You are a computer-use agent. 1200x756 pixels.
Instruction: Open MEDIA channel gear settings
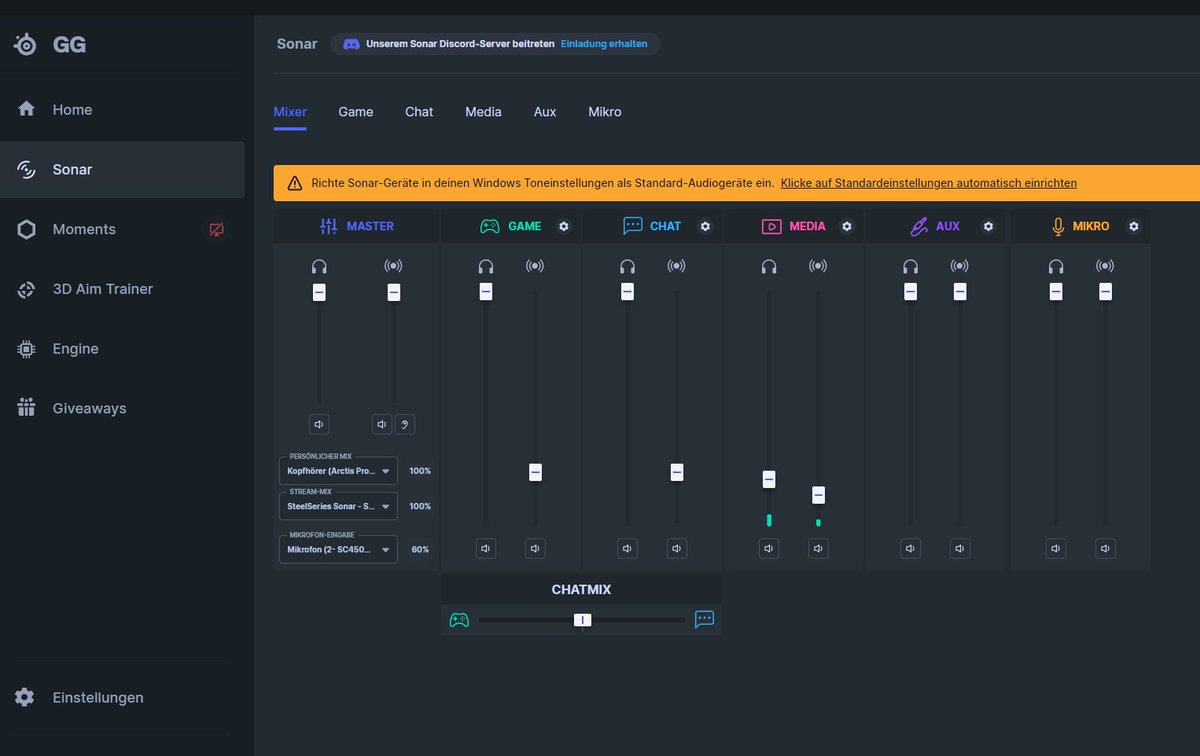click(847, 226)
